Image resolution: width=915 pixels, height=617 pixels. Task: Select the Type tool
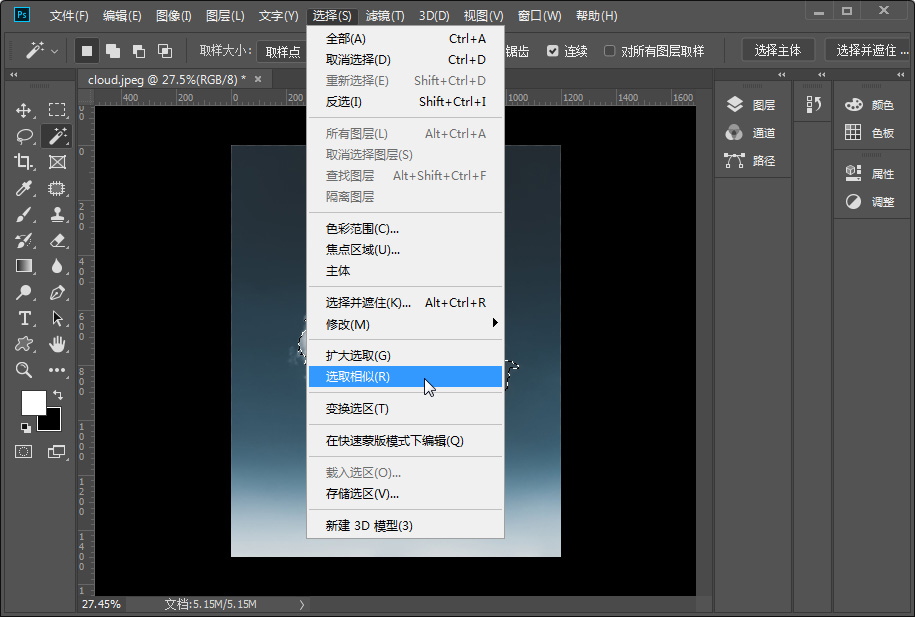24,318
